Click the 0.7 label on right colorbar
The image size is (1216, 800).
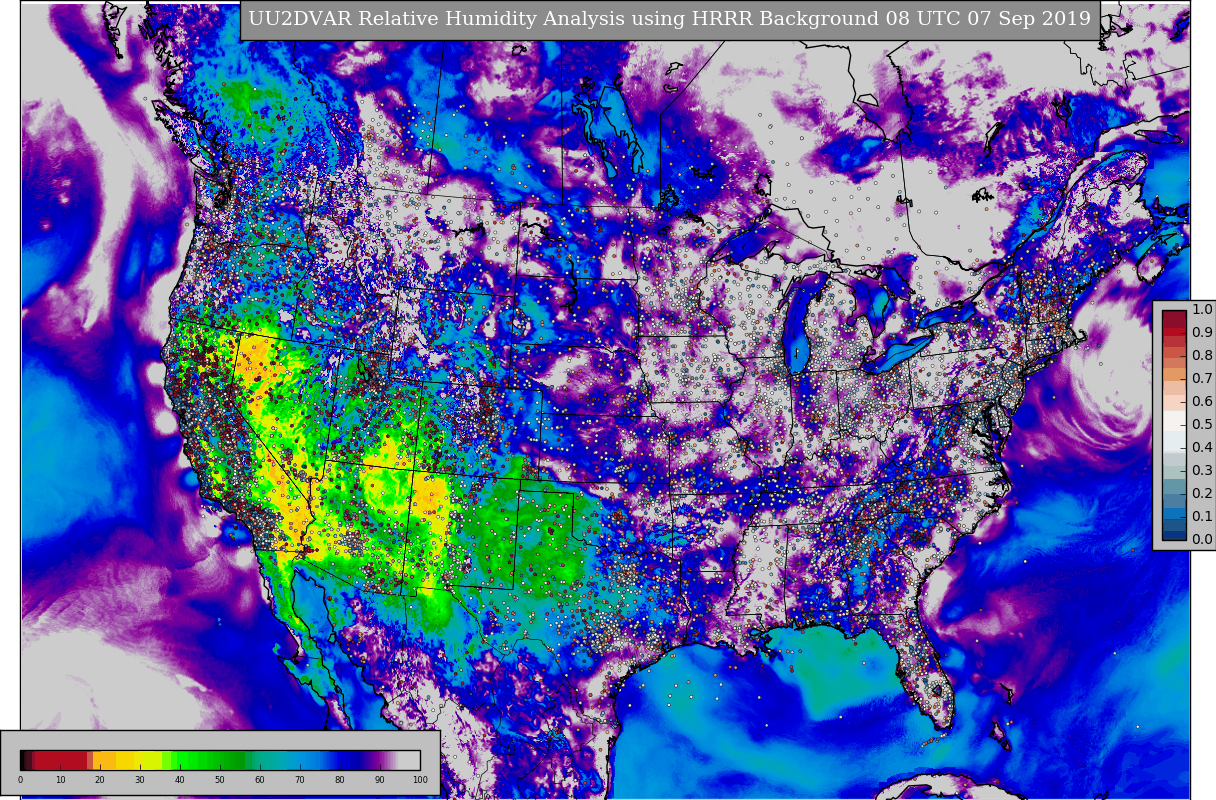pos(1201,378)
